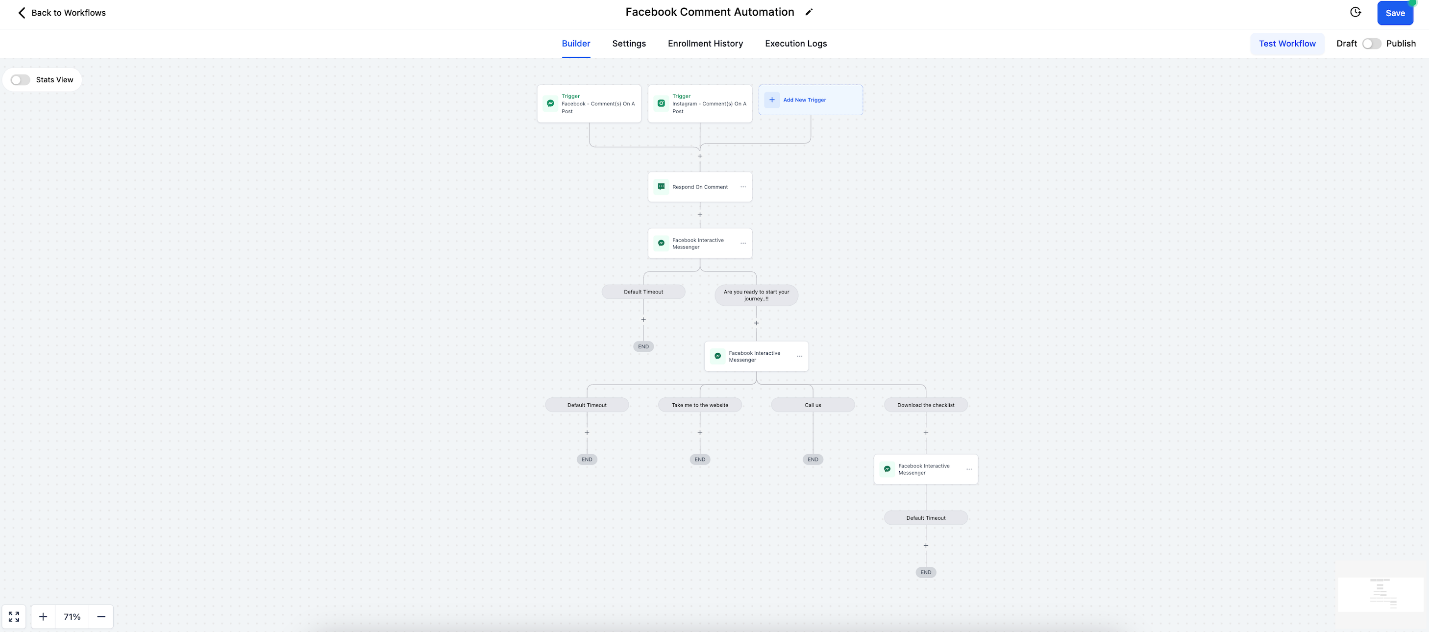Open the Instagram - Comment(s) On A Post trigger
Viewport: 1429px width, 632px height.
click(x=700, y=104)
